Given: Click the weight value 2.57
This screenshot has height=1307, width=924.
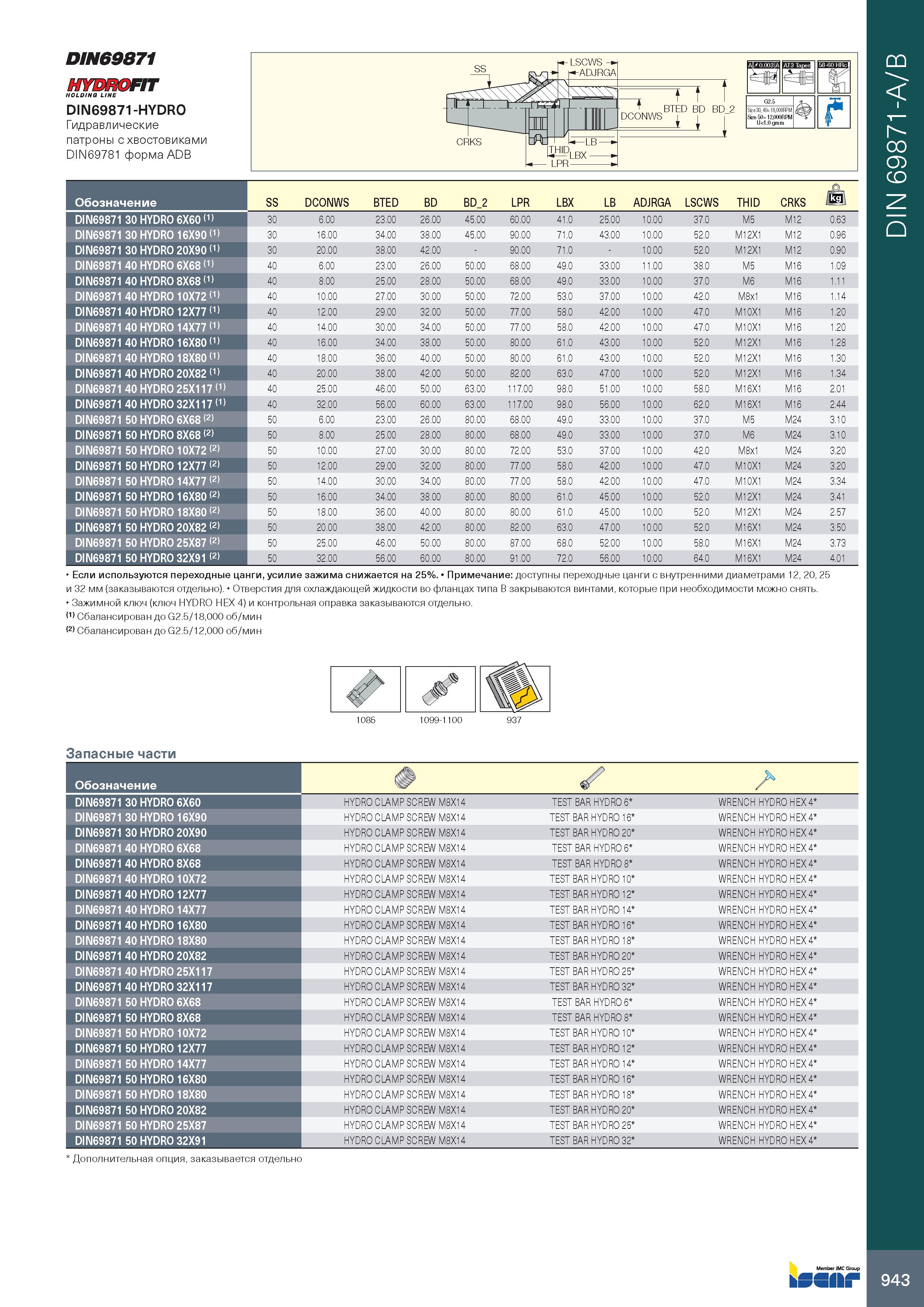Looking at the screenshot, I should tap(838, 512).
